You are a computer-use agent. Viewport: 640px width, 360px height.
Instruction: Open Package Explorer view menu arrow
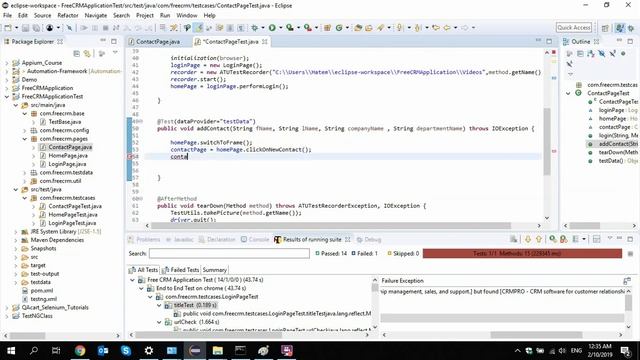(115, 53)
